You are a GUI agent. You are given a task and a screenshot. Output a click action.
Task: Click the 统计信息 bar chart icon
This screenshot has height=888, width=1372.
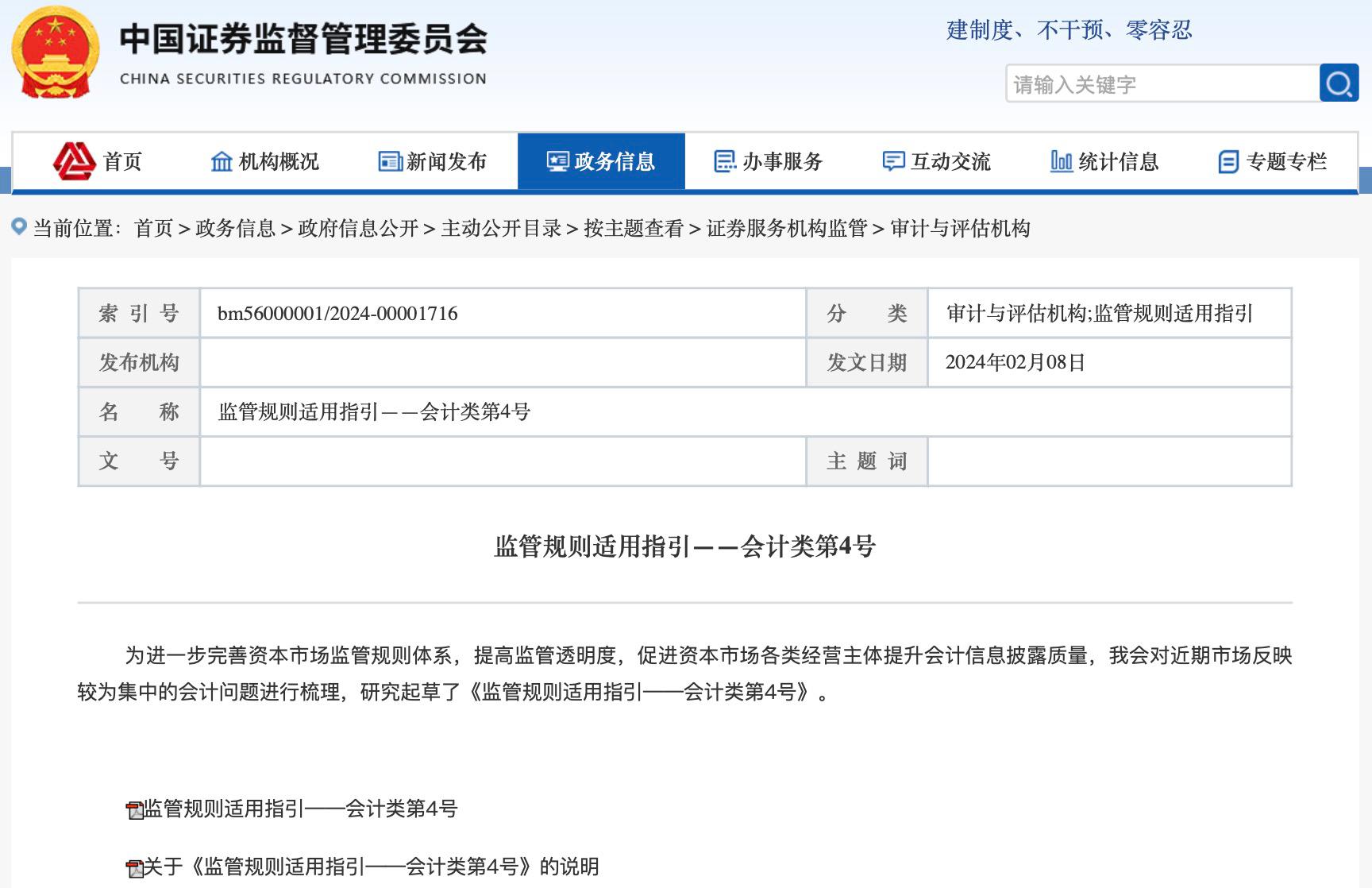(1062, 160)
